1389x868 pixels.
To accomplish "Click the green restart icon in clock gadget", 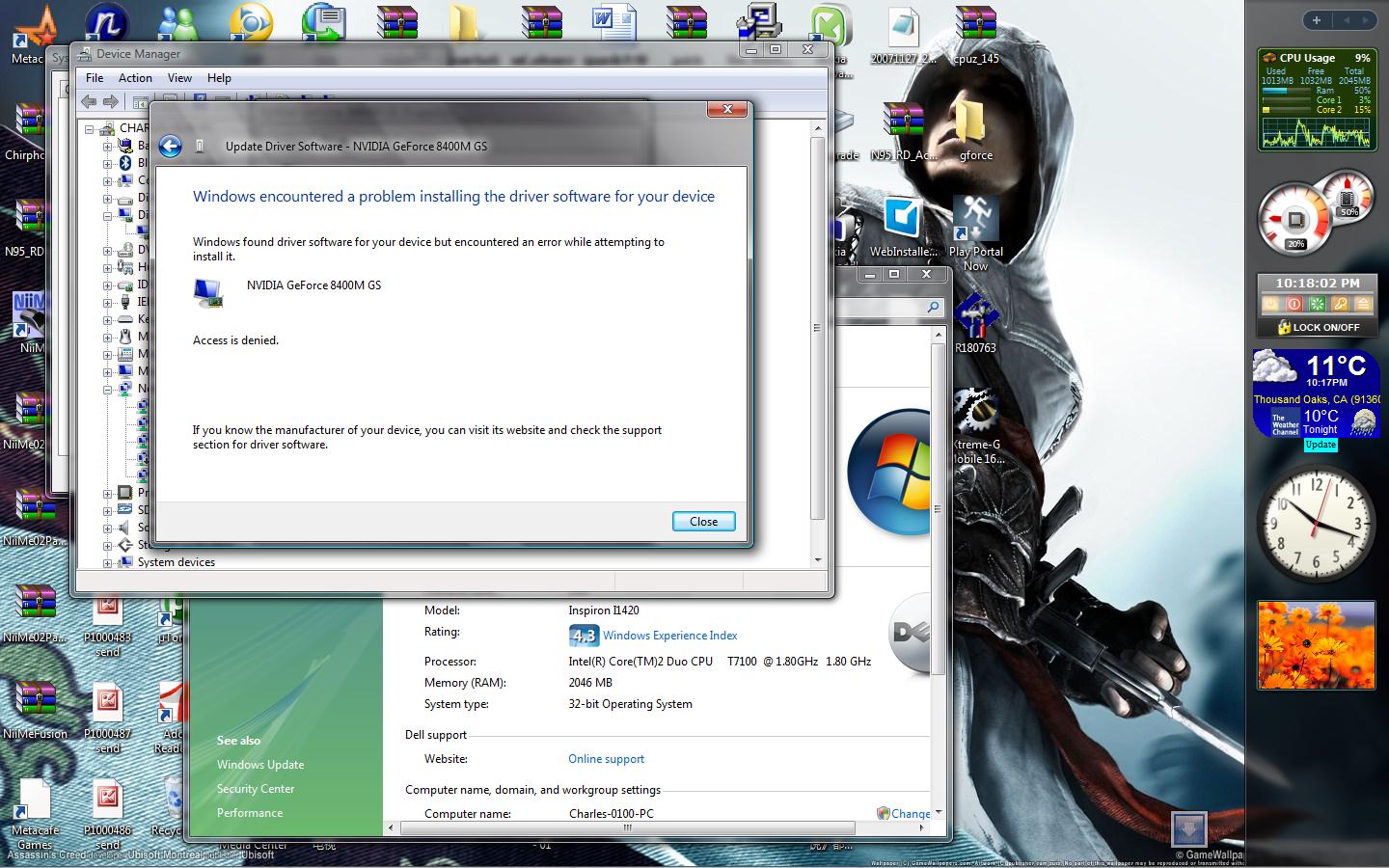I will pos(1317,304).
